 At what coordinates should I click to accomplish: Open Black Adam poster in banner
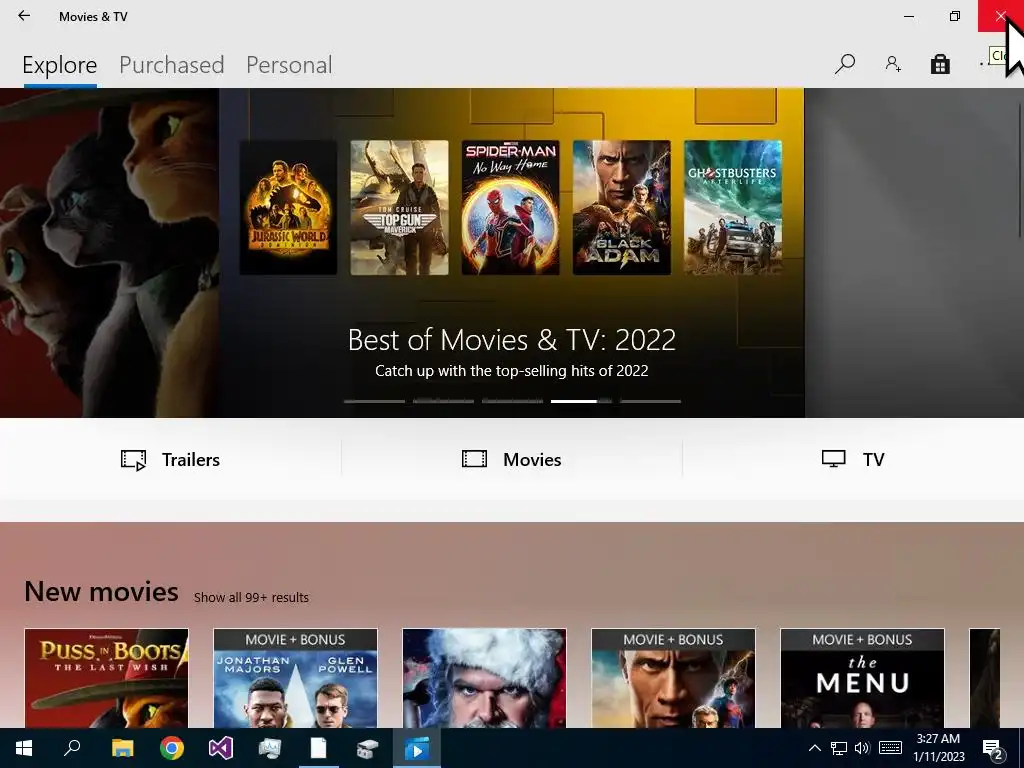tap(622, 208)
